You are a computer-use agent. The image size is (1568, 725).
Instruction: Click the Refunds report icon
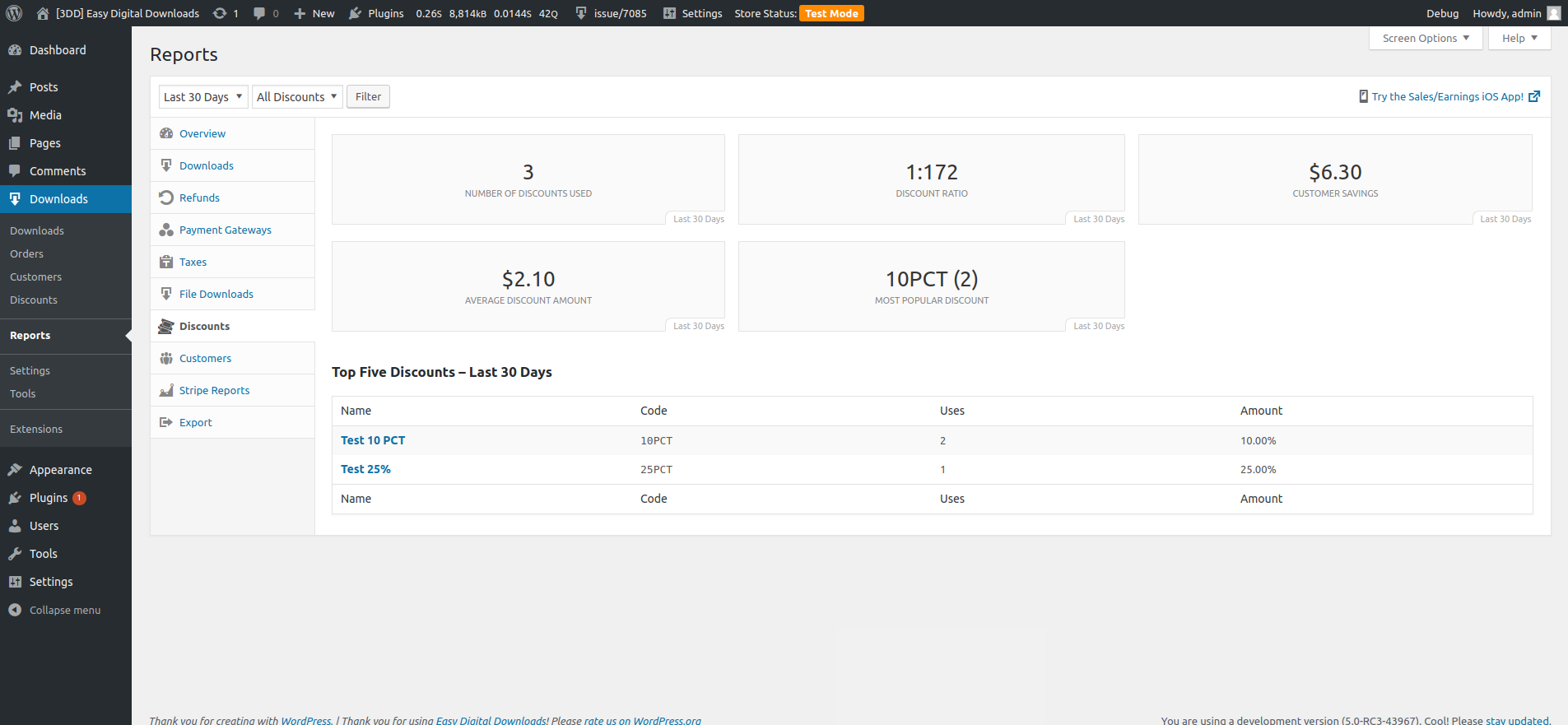pos(166,198)
